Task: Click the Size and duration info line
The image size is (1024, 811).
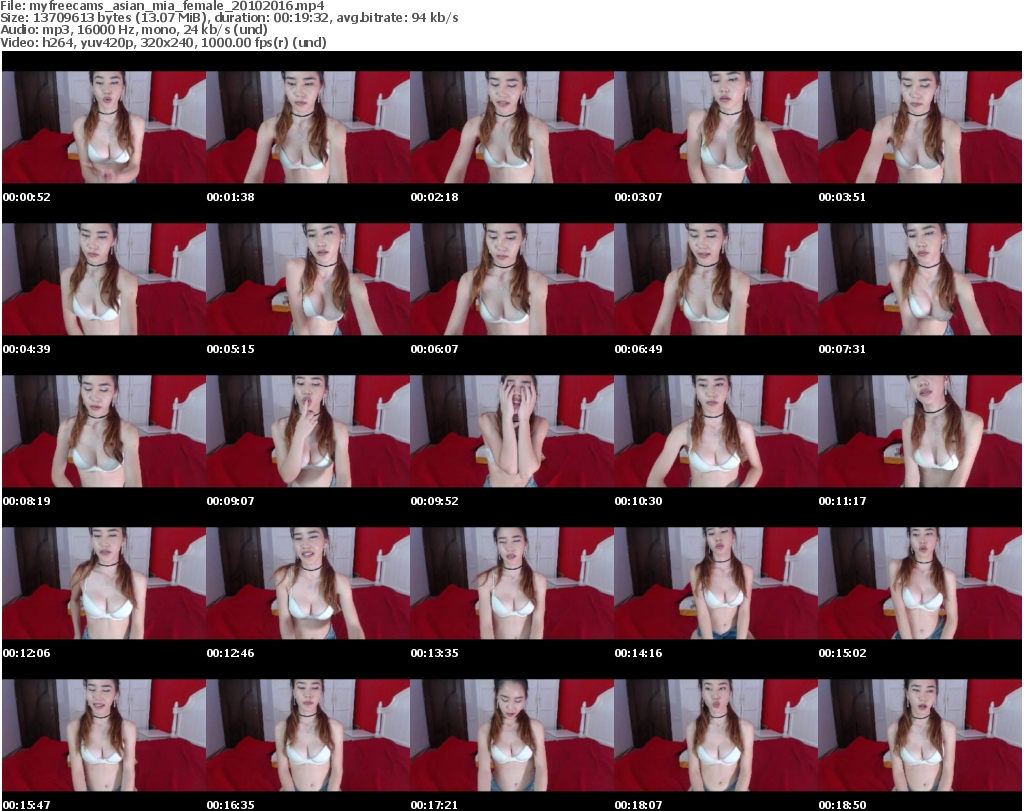Action: coord(229,18)
